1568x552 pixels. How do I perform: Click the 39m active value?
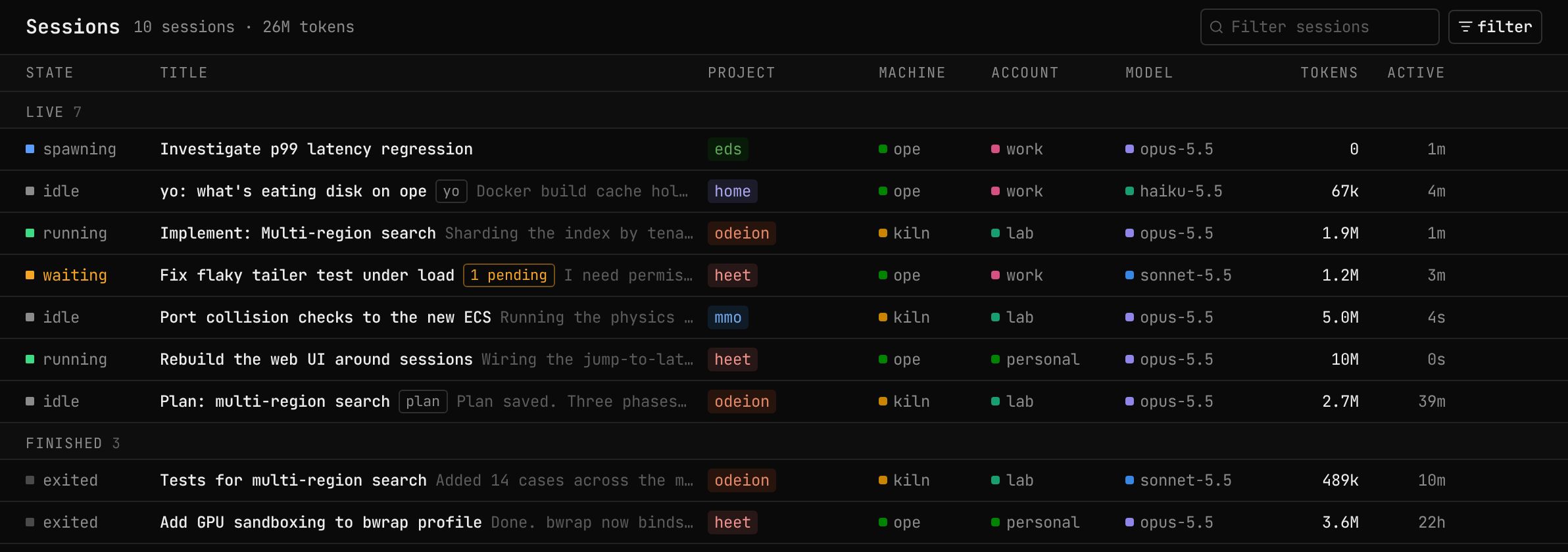point(1432,402)
